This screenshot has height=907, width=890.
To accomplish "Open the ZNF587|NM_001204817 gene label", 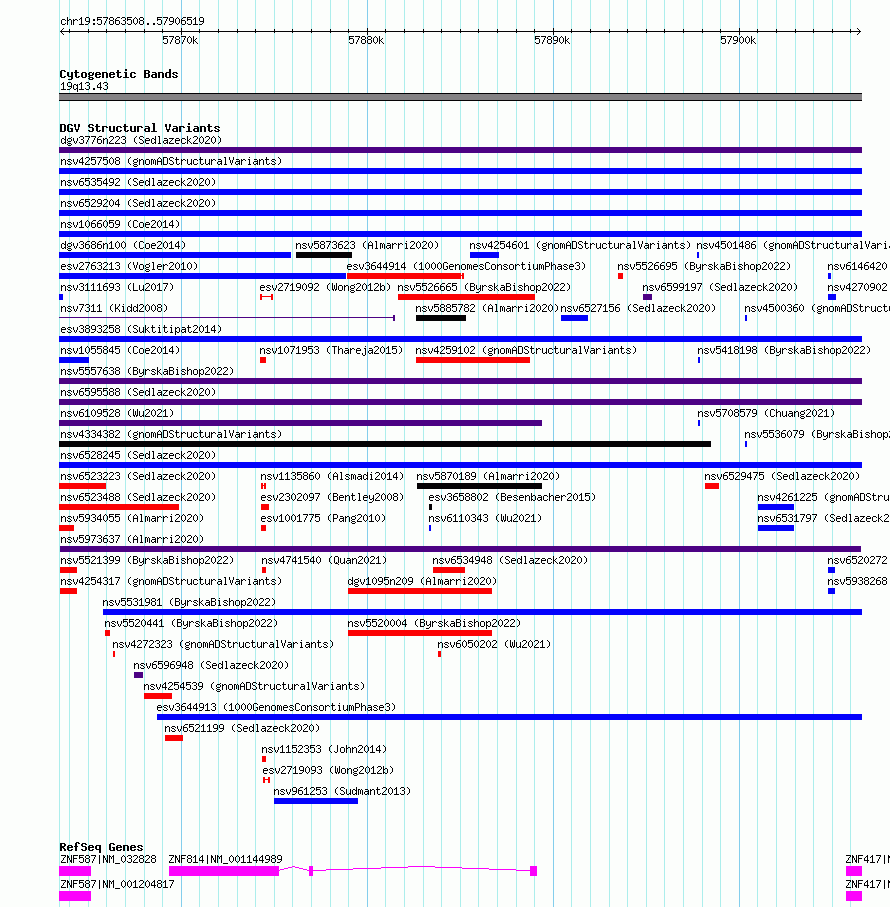I will point(117,884).
